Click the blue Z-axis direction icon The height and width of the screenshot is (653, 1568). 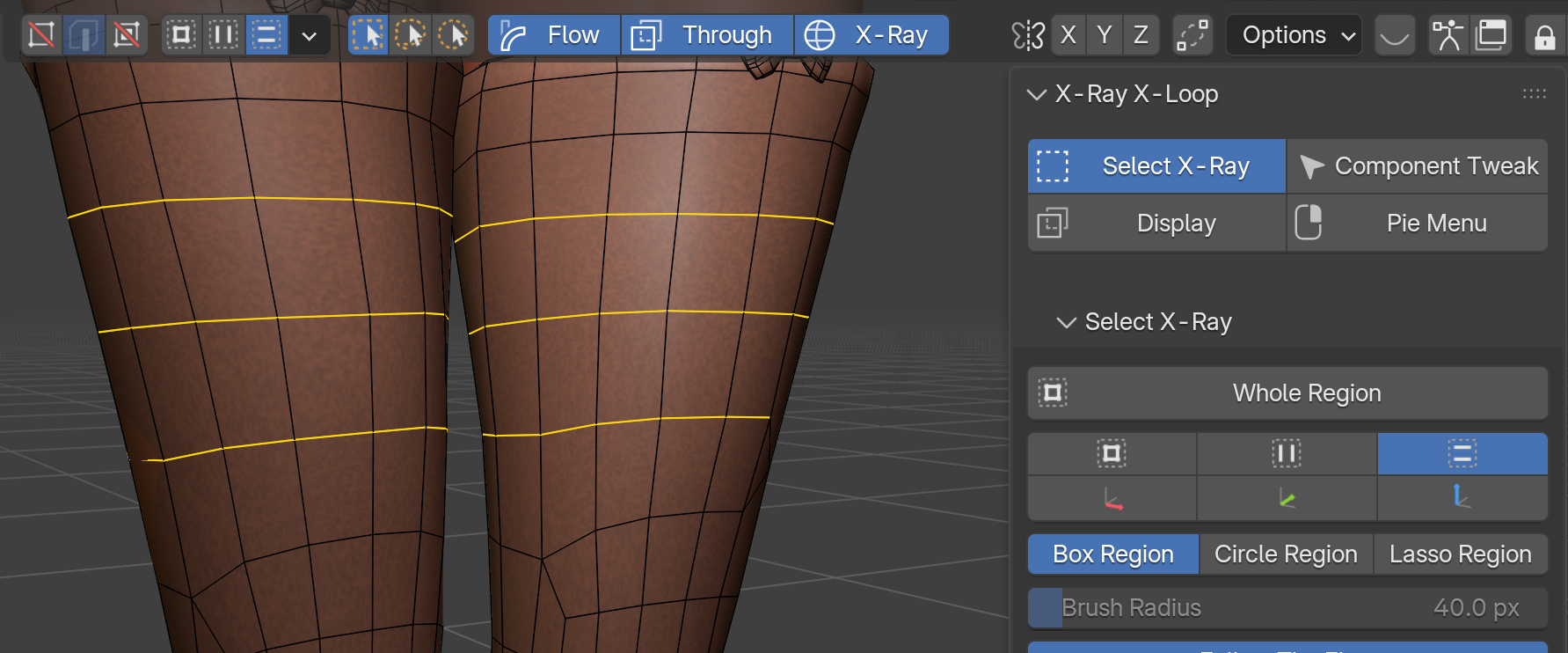click(1462, 498)
